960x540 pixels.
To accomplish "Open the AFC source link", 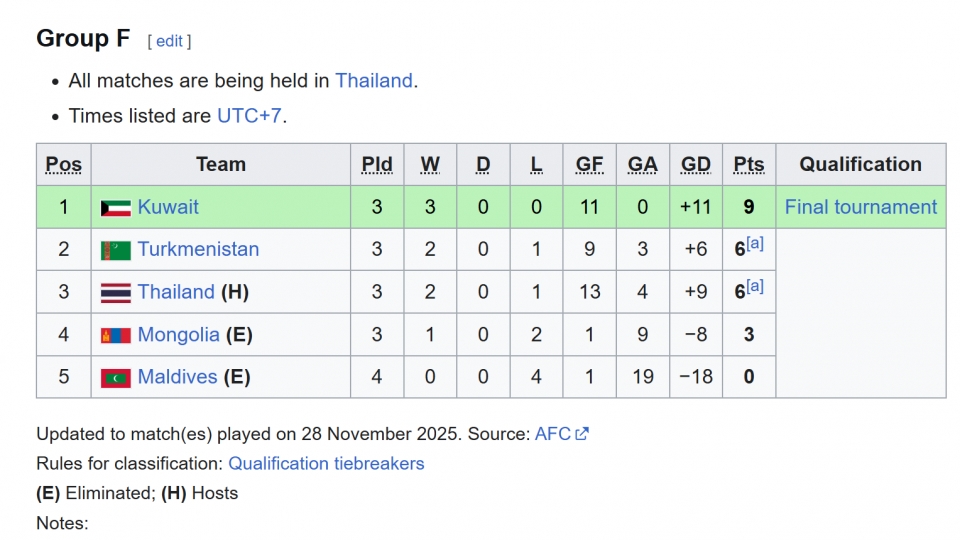I will [552, 434].
